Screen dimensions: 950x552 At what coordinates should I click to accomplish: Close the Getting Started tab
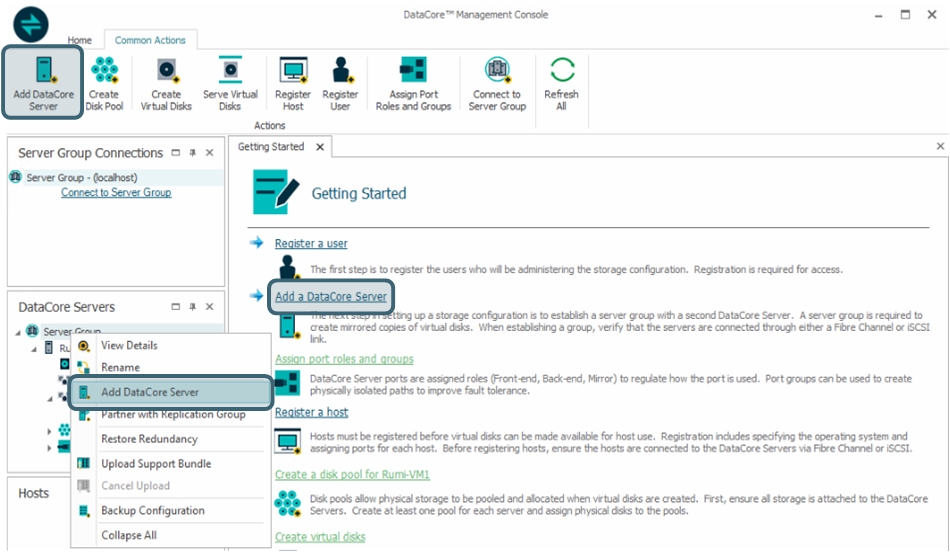pos(320,147)
